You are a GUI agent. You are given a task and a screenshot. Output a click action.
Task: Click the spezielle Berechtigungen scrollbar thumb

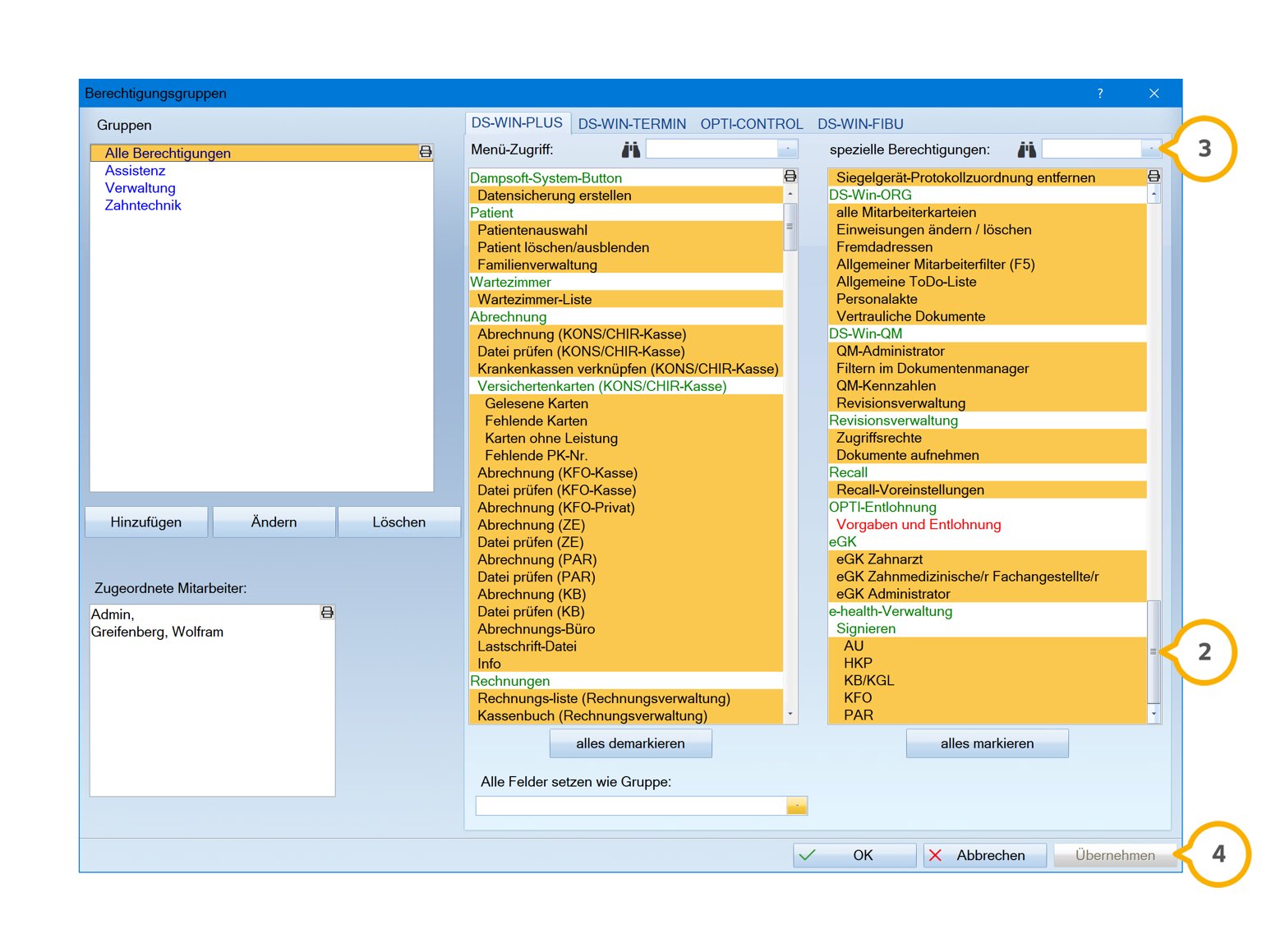[x=1154, y=652]
